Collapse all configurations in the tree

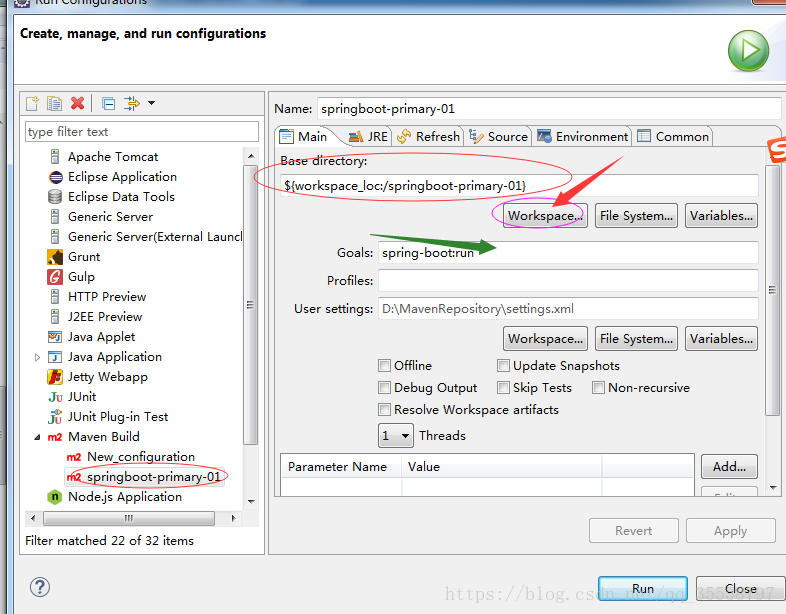[108, 104]
